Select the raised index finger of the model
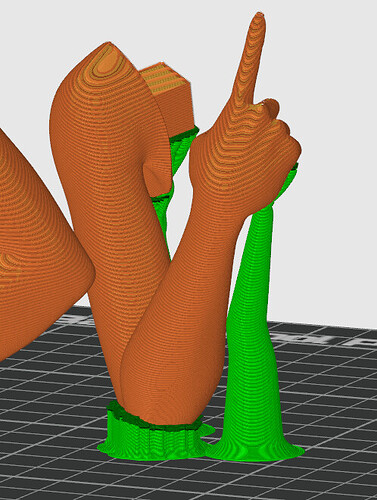 250,60
